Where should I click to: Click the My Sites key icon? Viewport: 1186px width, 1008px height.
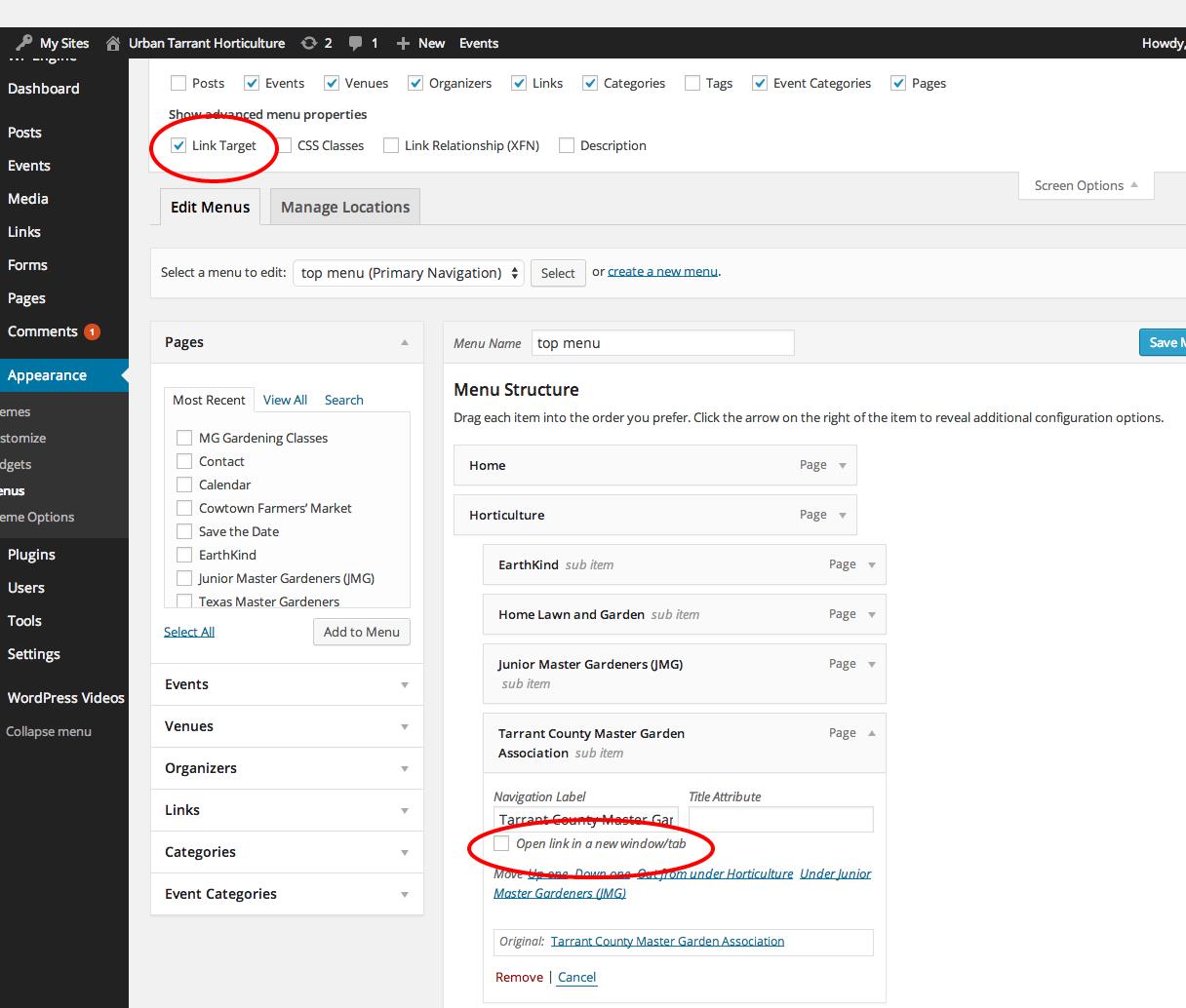(24, 43)
